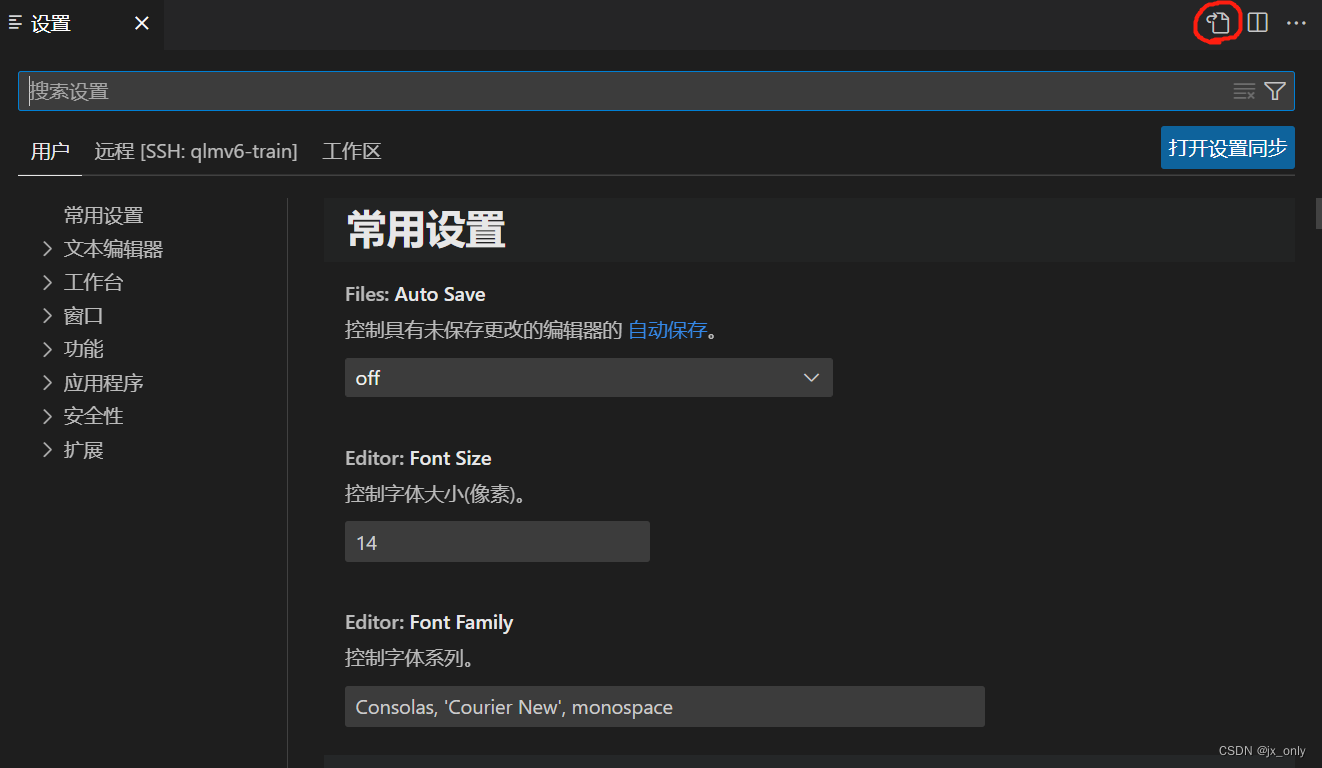This screenshot has width=1322, height=768.
Task: Click the 安全性 tree label
Action: pyautogui.click(x=94, y=416)
